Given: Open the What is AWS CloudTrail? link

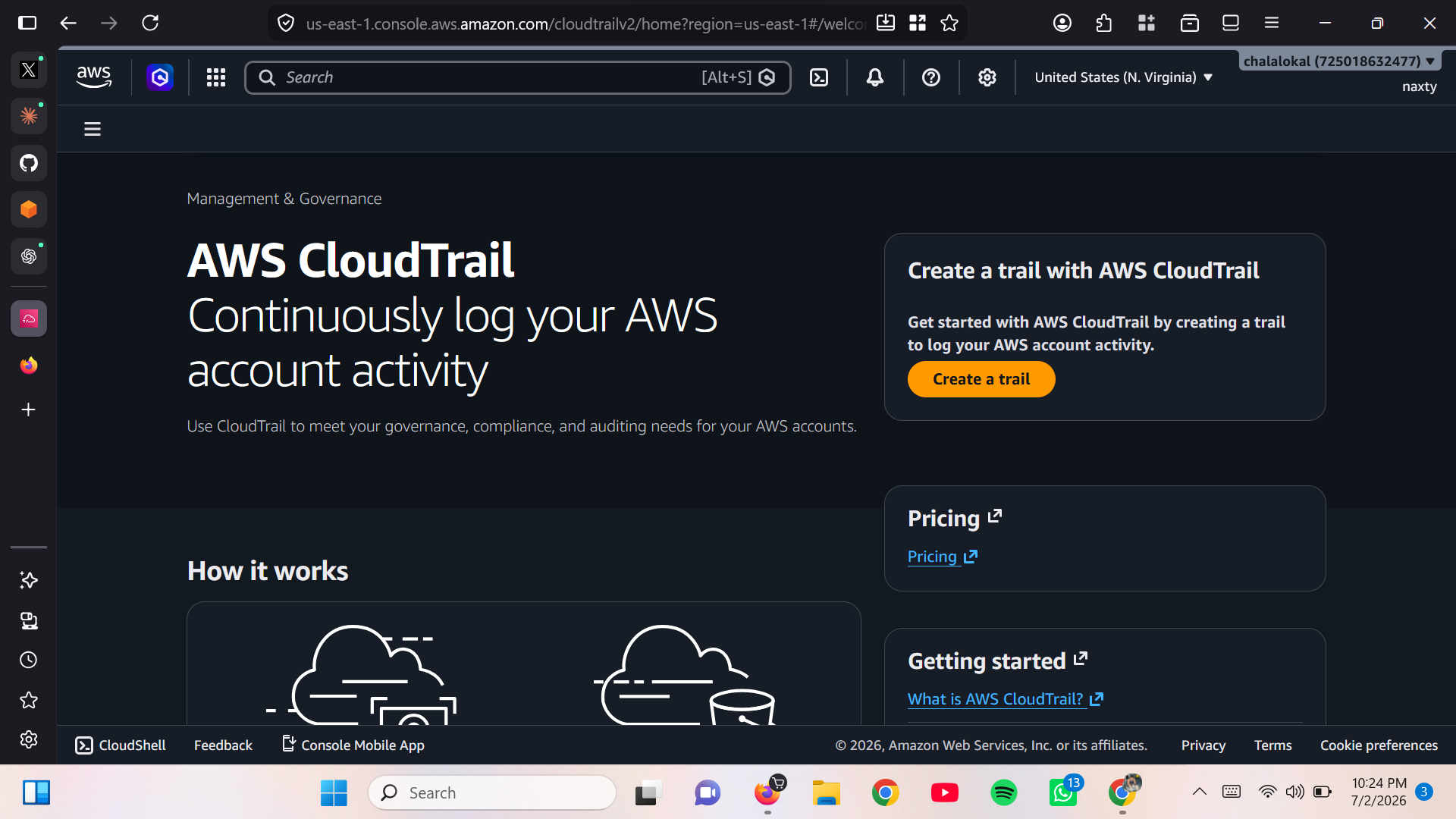Looking at the screenshot, I should point(1006,699).
